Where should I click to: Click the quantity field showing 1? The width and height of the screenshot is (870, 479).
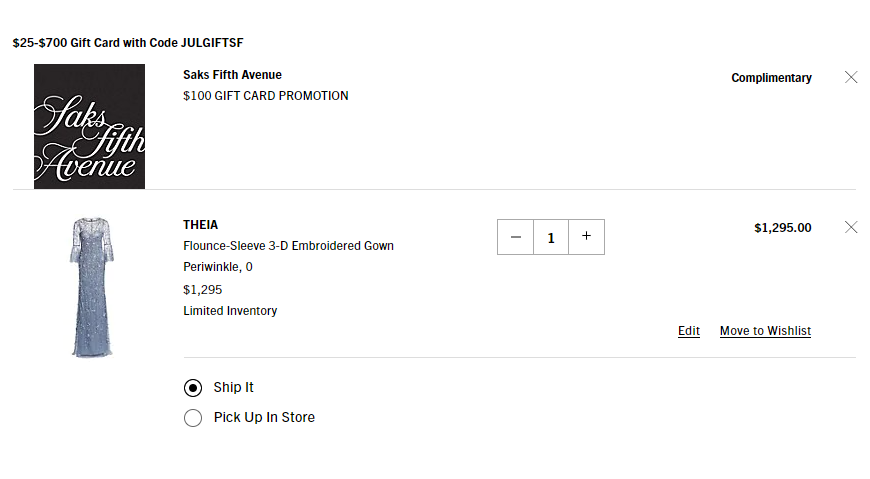point(551,237)
